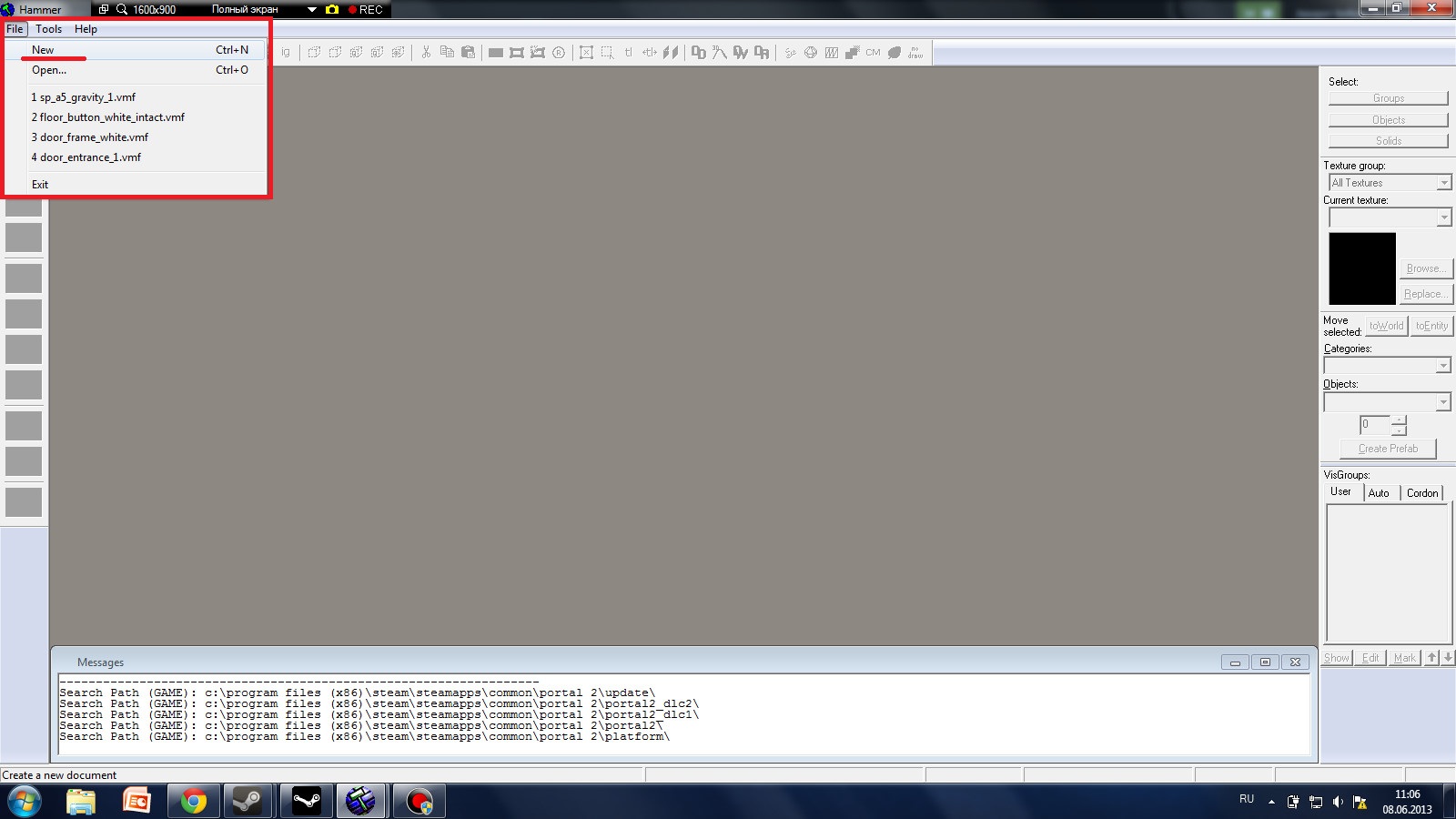Toggle the 'no draw' toolbar icon

pos(915,52)
